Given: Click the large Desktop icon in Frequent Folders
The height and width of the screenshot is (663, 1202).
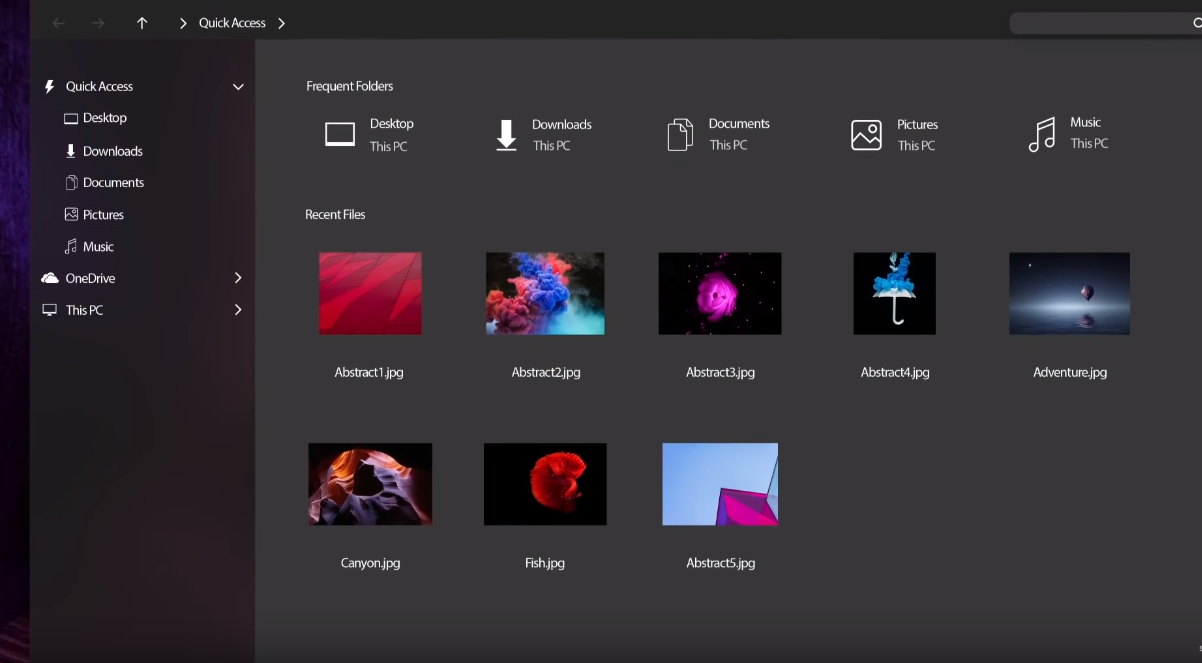Looking at the screenshot, I should (340, 134).
